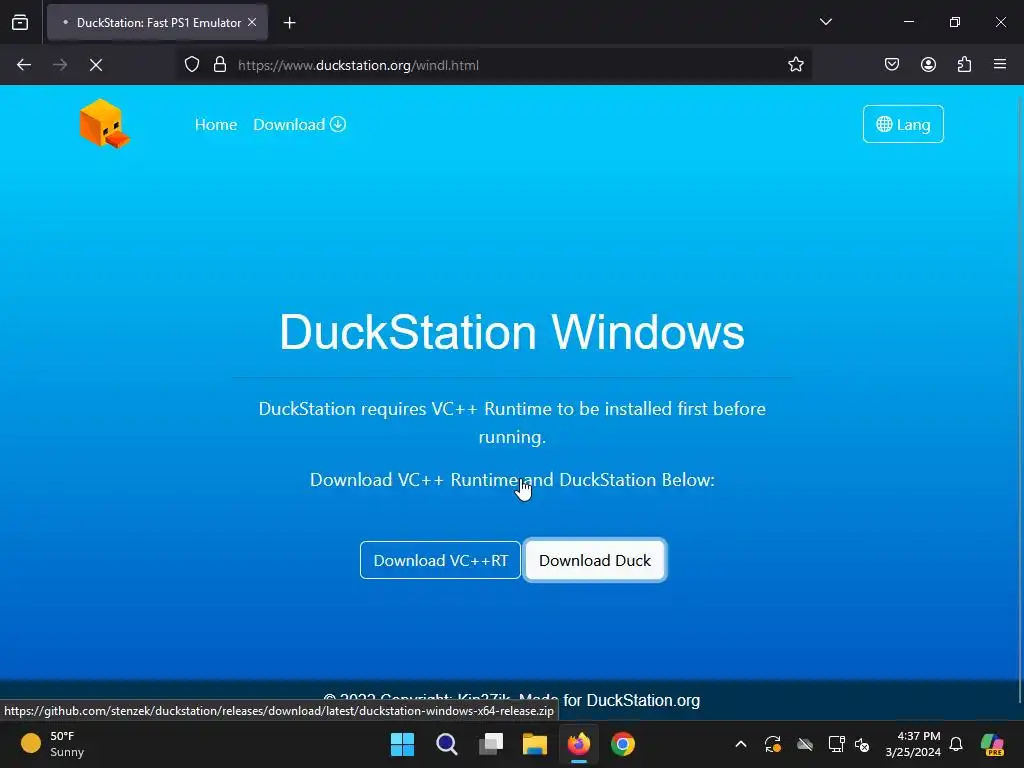Click the Download Duck button
Image resolution: width=1024 pixels, height=768 pixels.
pyautogui.click(x=595, y=560)
